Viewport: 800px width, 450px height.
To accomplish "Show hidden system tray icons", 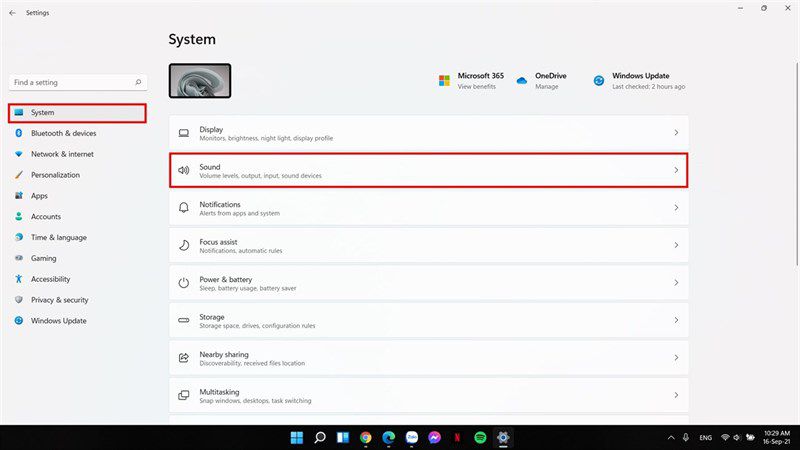I will coord(671,438).
